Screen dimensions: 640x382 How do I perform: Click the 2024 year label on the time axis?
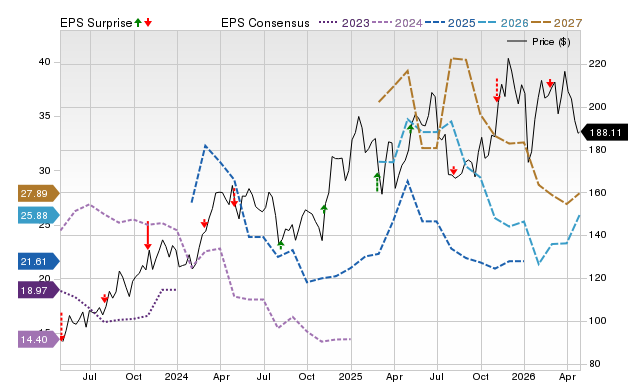(176, 376)
